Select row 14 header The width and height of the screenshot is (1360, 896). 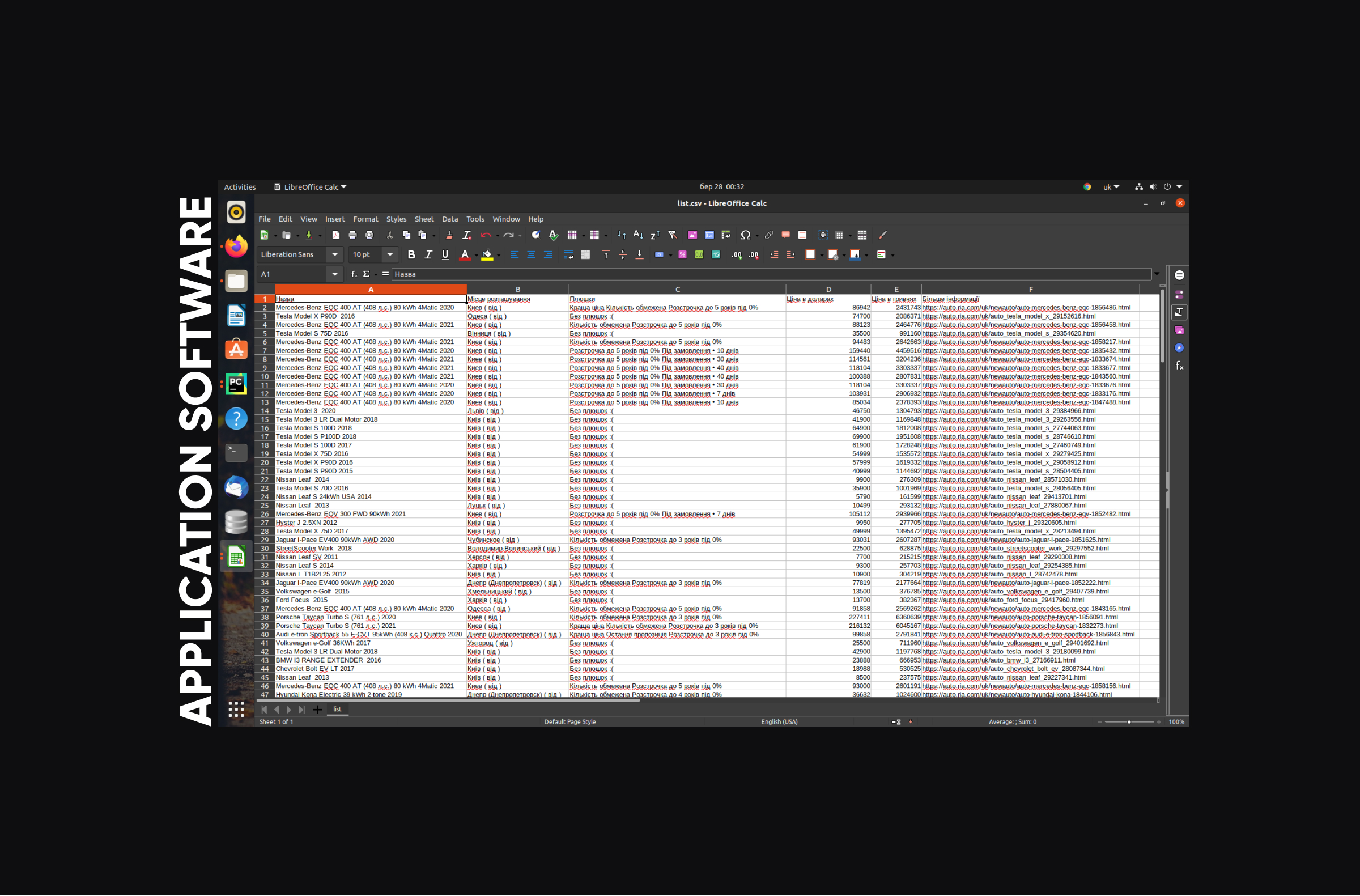pyautogui.click(x=265, y=411)
